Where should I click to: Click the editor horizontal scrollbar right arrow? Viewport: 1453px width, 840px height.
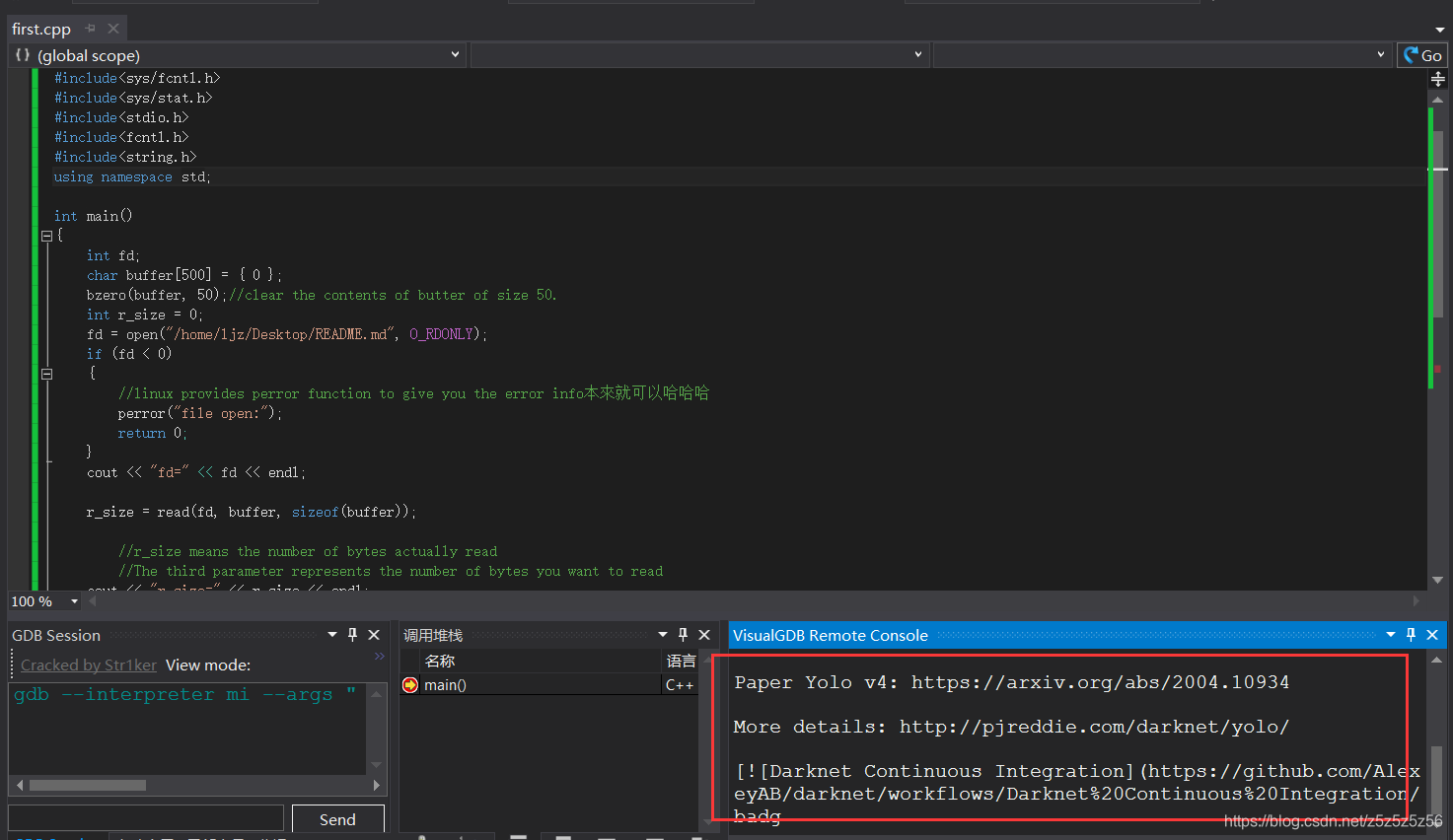tap(1417, 600)
